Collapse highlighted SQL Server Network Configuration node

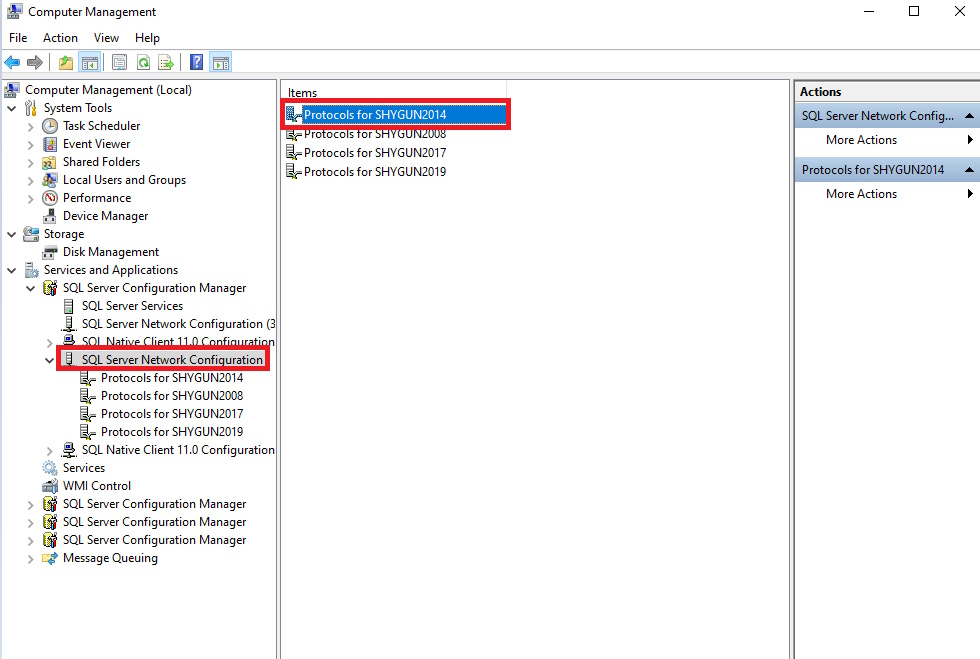click(49, 360)
